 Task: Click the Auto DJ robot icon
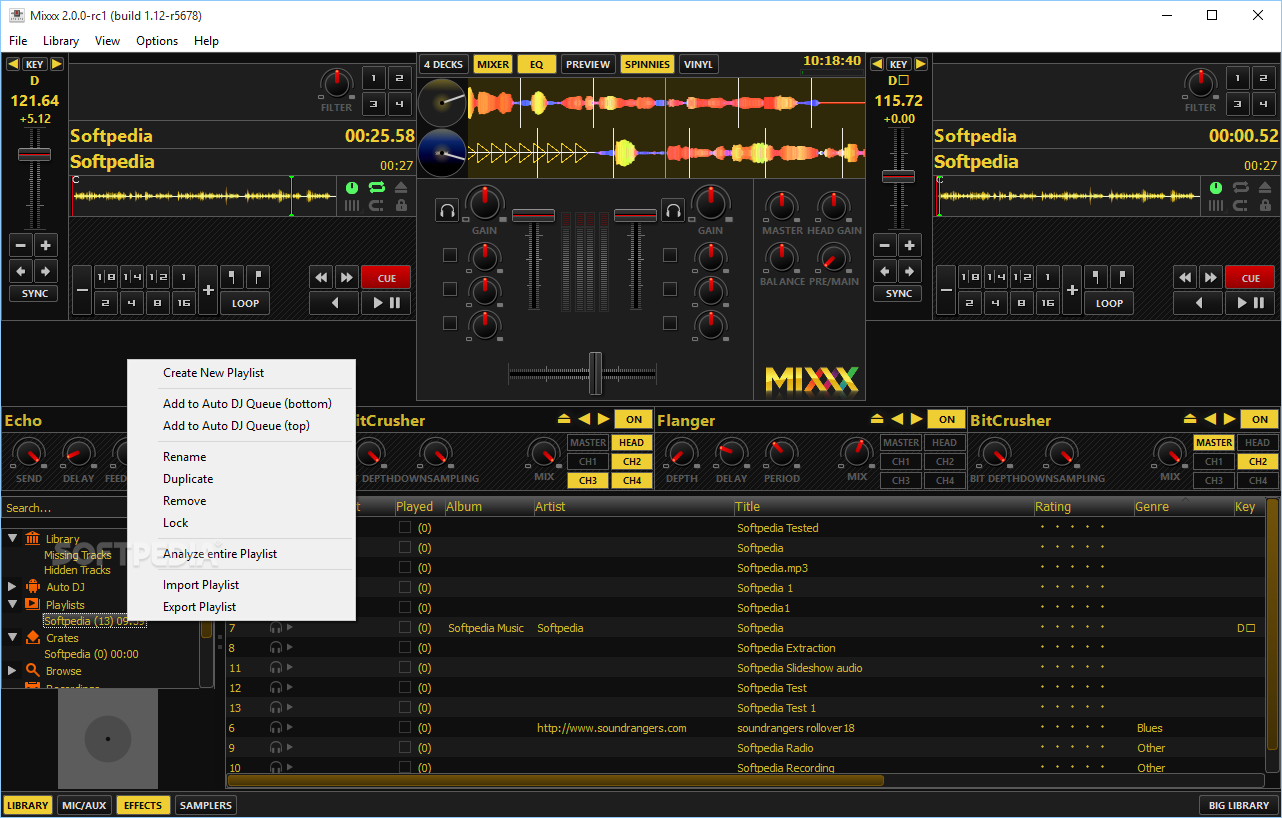click(33, 586)
